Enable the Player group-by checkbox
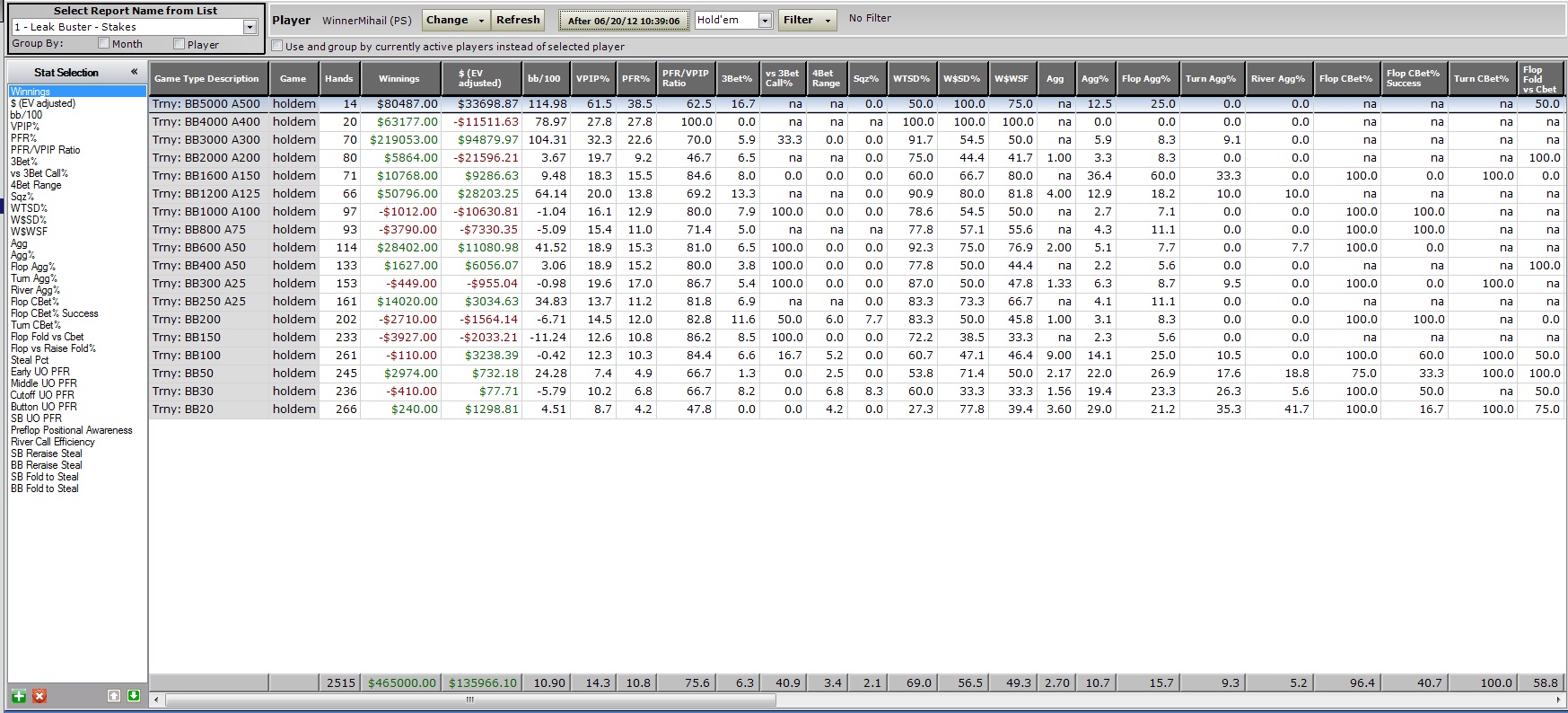Viewport: 1568px width, 713px height. [180, 43]
